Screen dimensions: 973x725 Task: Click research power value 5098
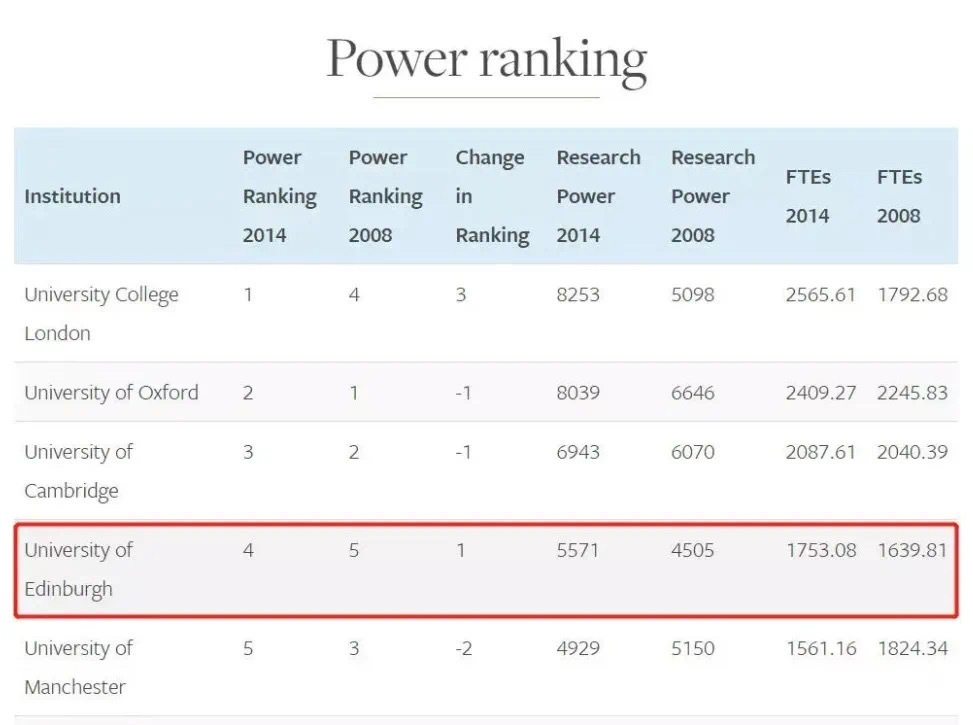[693, 294]
